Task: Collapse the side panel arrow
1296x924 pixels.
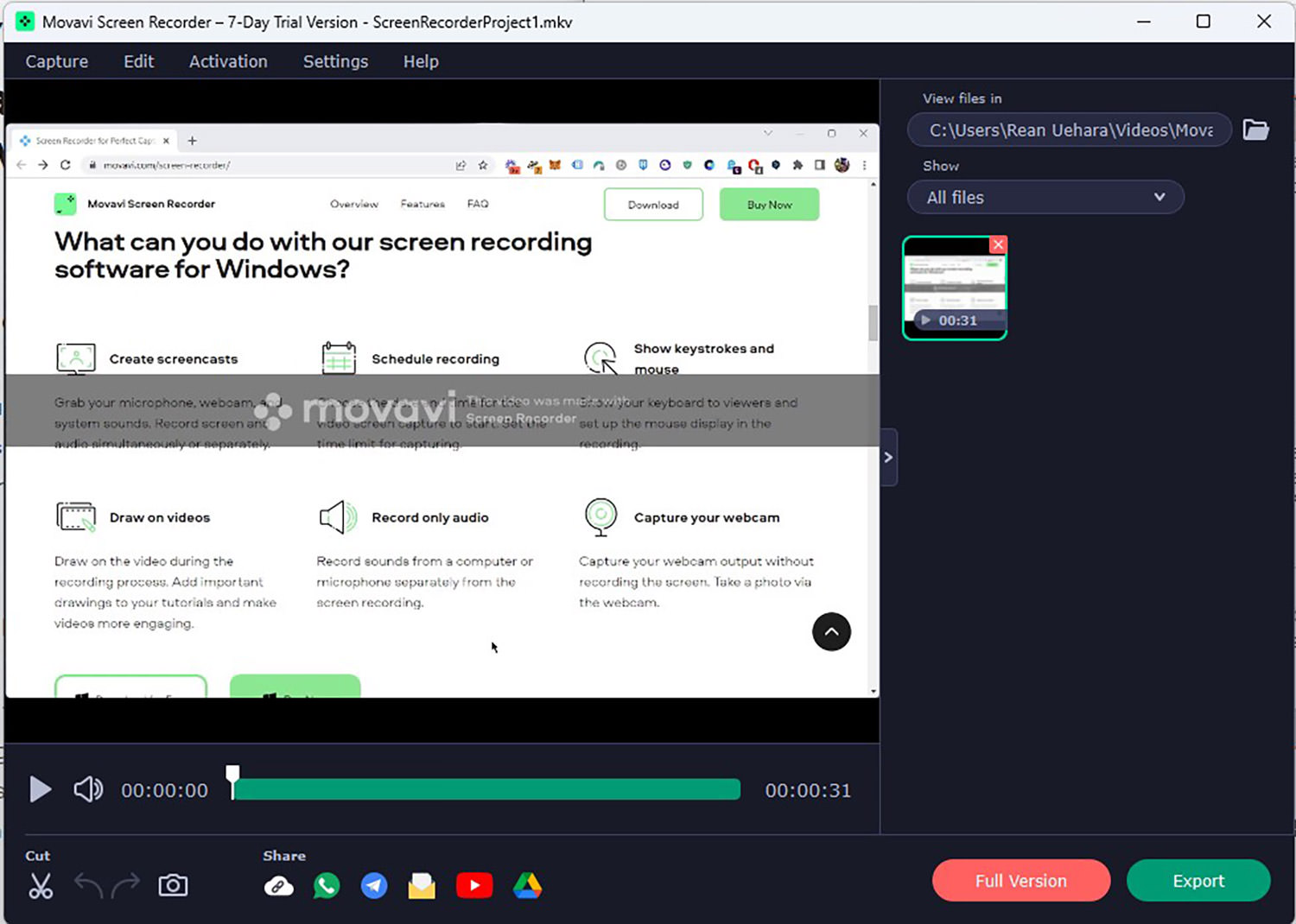Action: pyautogui.click(x=888, y=458)
